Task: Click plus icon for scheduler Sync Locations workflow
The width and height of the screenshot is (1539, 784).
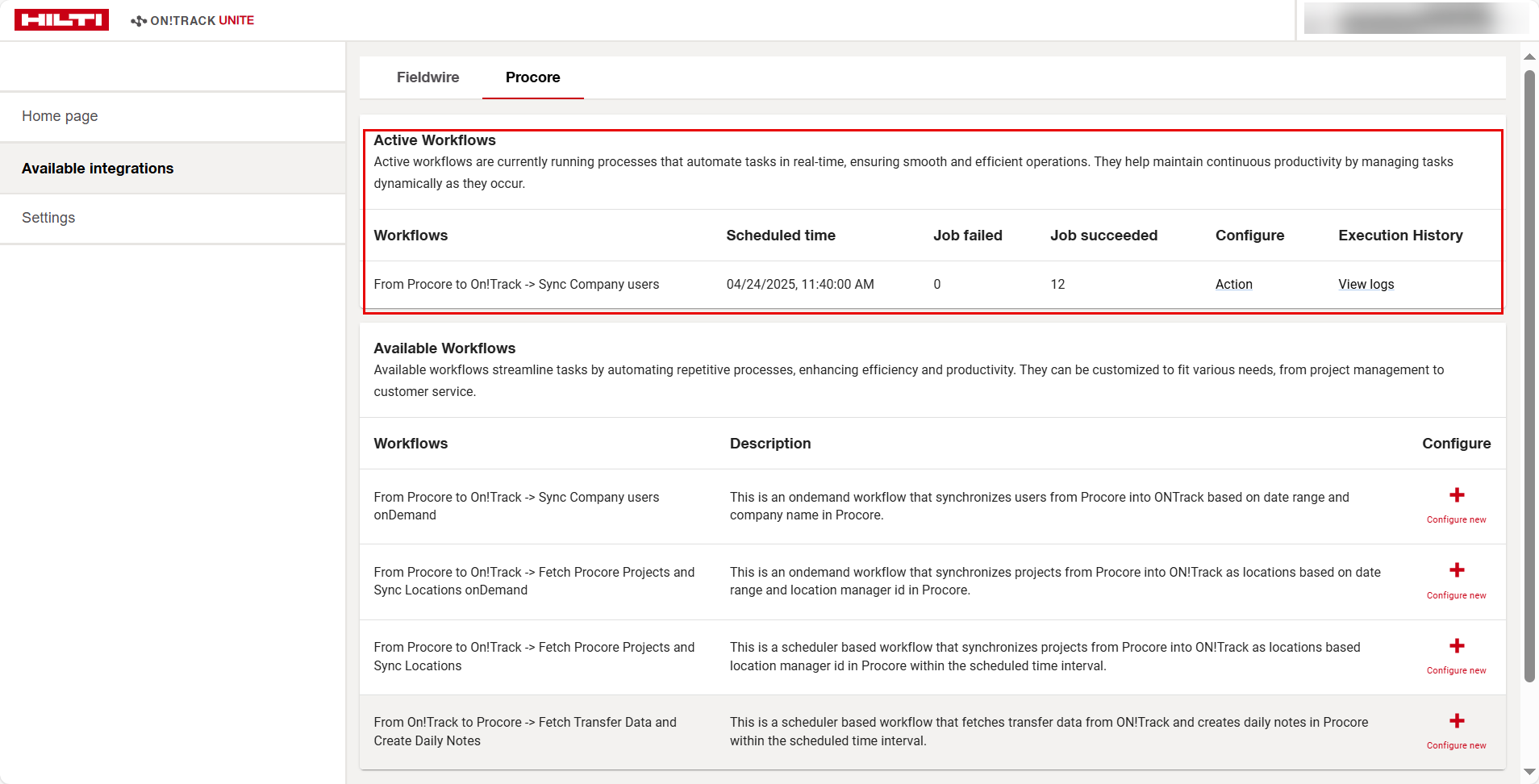Action: point(1457,646)
